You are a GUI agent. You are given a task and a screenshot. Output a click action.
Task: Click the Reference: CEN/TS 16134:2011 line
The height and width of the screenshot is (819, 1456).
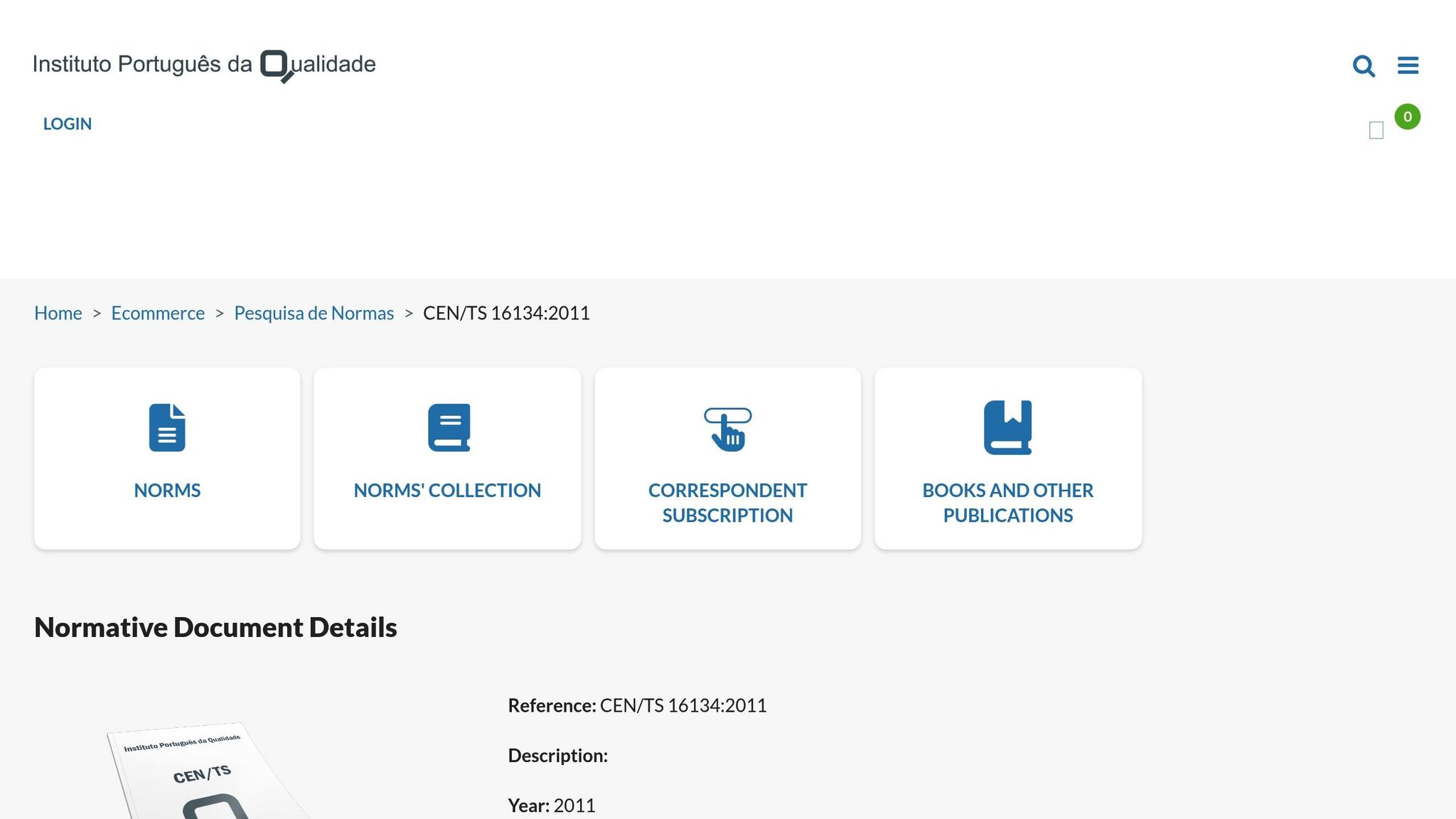637,705
